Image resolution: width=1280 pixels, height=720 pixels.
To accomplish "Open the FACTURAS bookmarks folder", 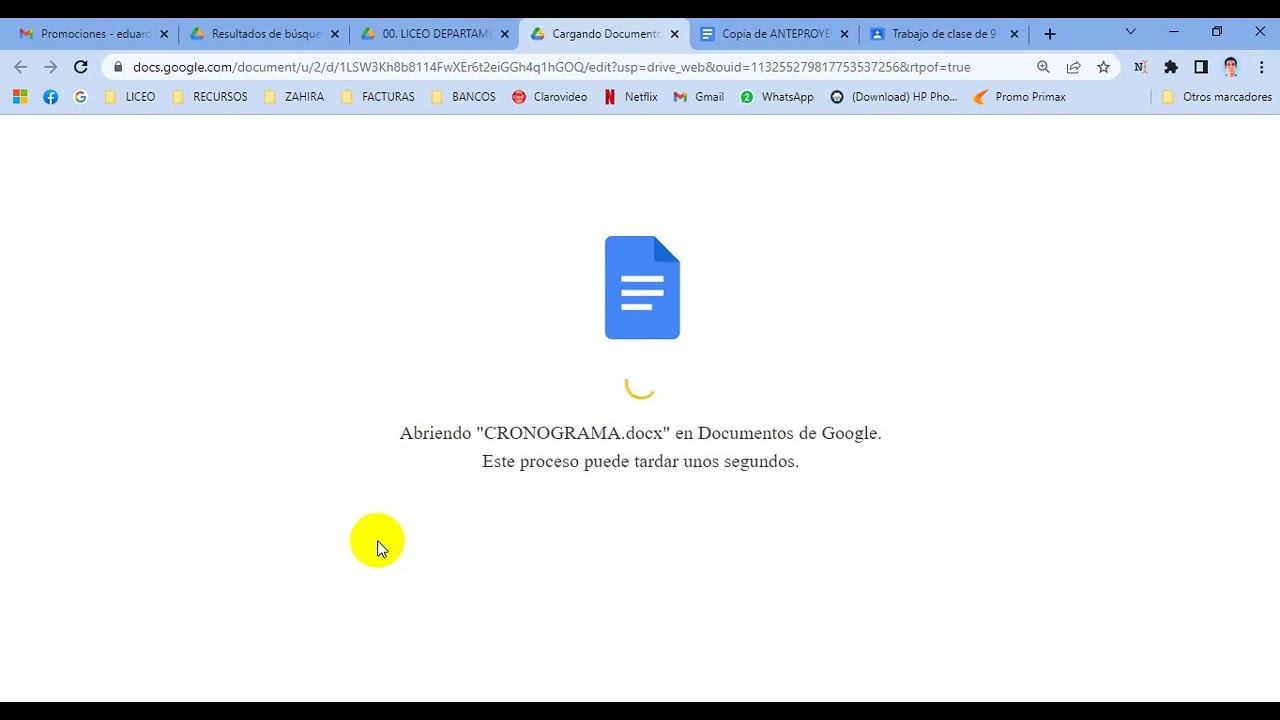I will [378, 97].
